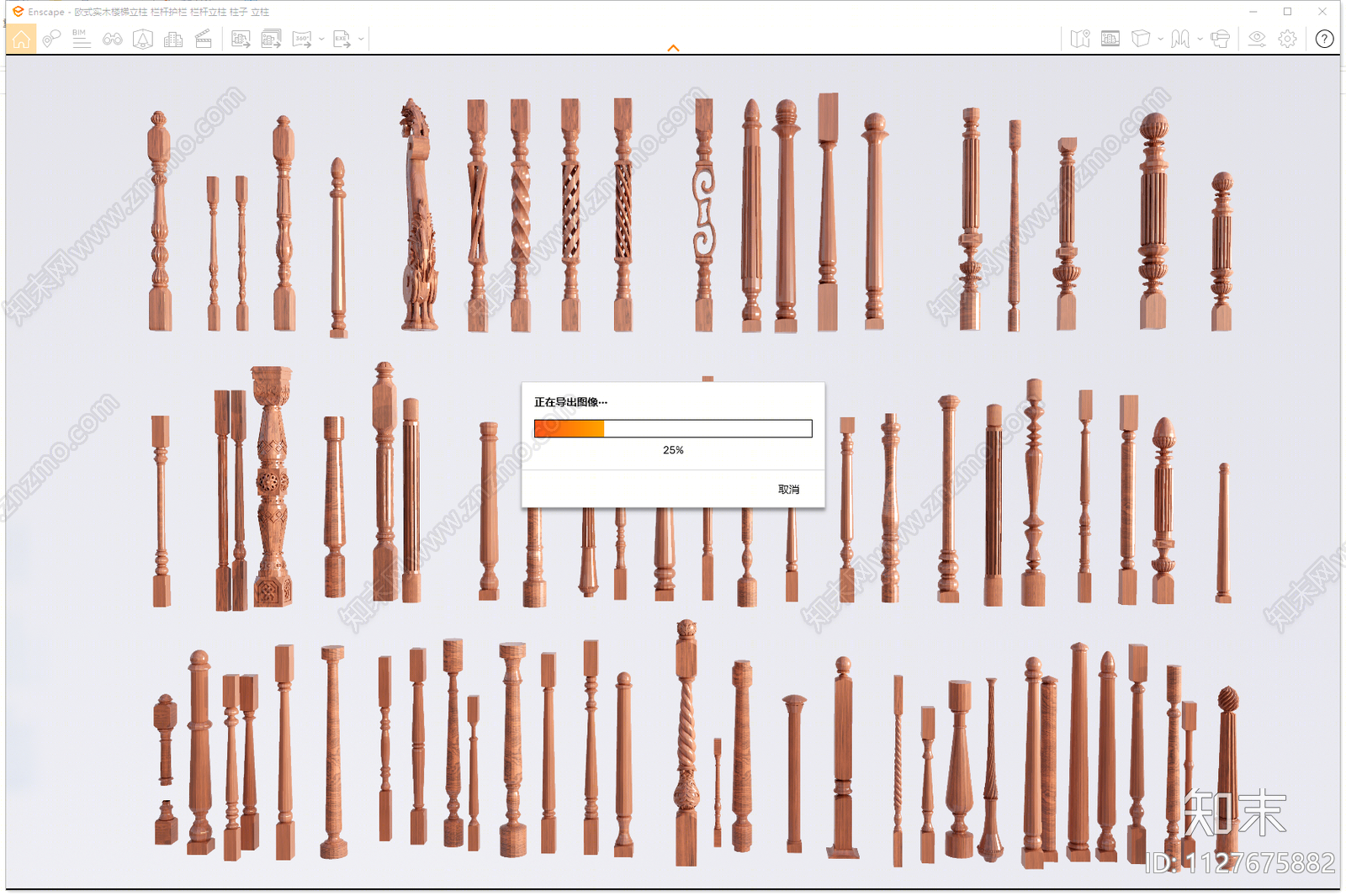Open the help question mark icon
This screenshot has height=896, width=1346.
click(x=1324, y=39)
